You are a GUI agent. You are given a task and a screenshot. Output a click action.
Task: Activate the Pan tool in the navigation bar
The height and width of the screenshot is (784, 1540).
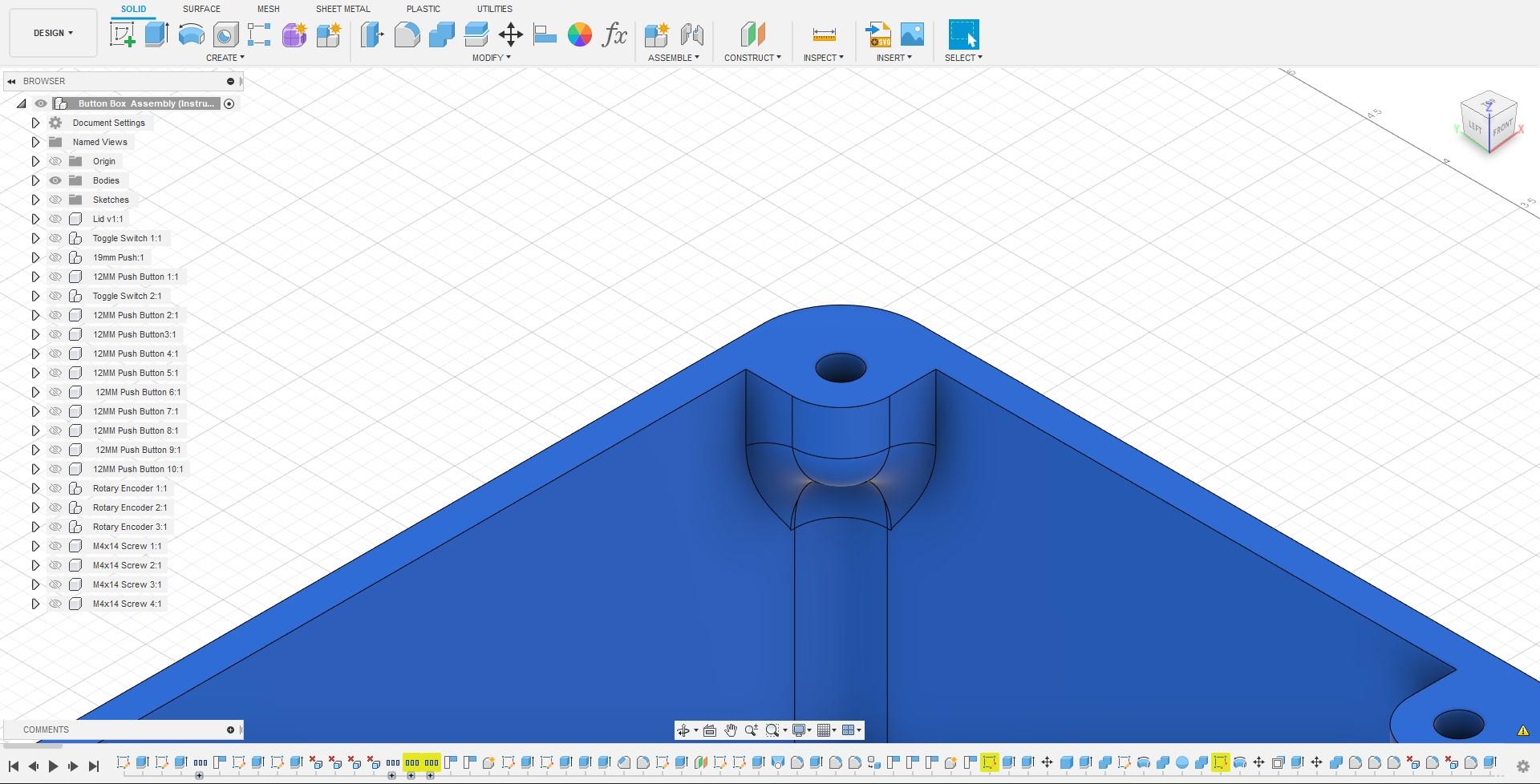coord(730,729)
